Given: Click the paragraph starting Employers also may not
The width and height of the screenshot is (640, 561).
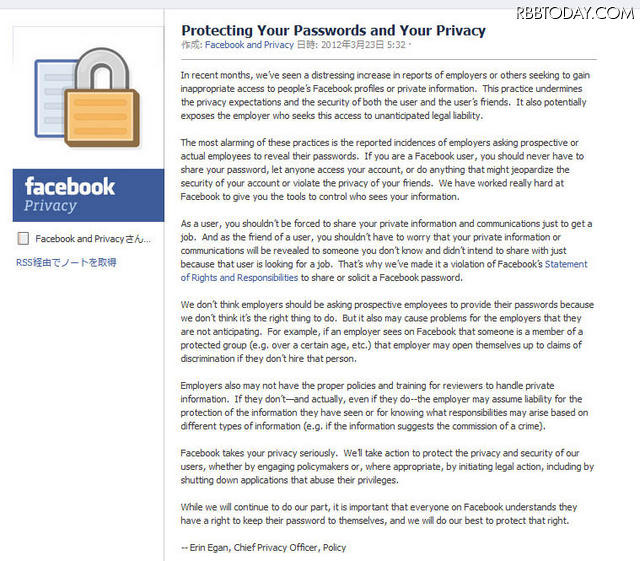Looking at the screenshot, I should tap(386, 405).
